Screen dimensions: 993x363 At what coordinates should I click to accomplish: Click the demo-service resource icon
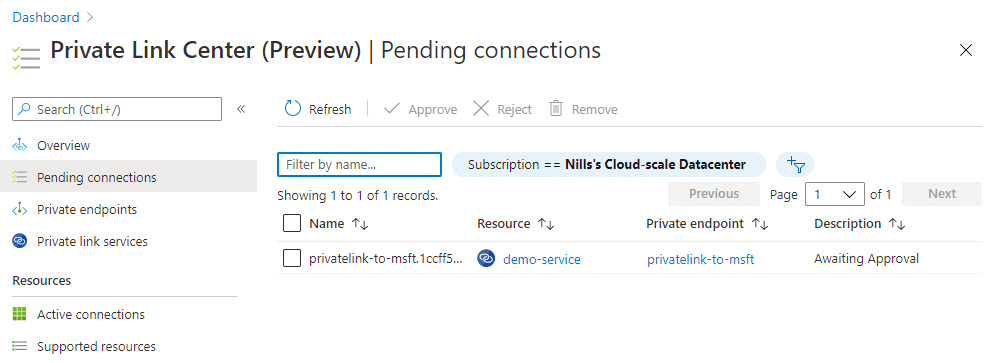[486, 258]
